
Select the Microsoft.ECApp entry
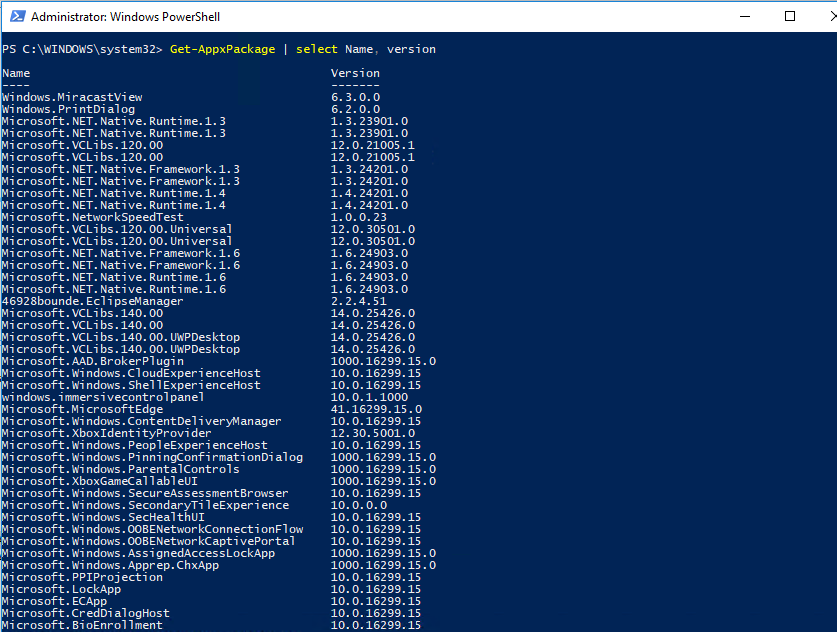pyautogui.click(x=54, y=602)
